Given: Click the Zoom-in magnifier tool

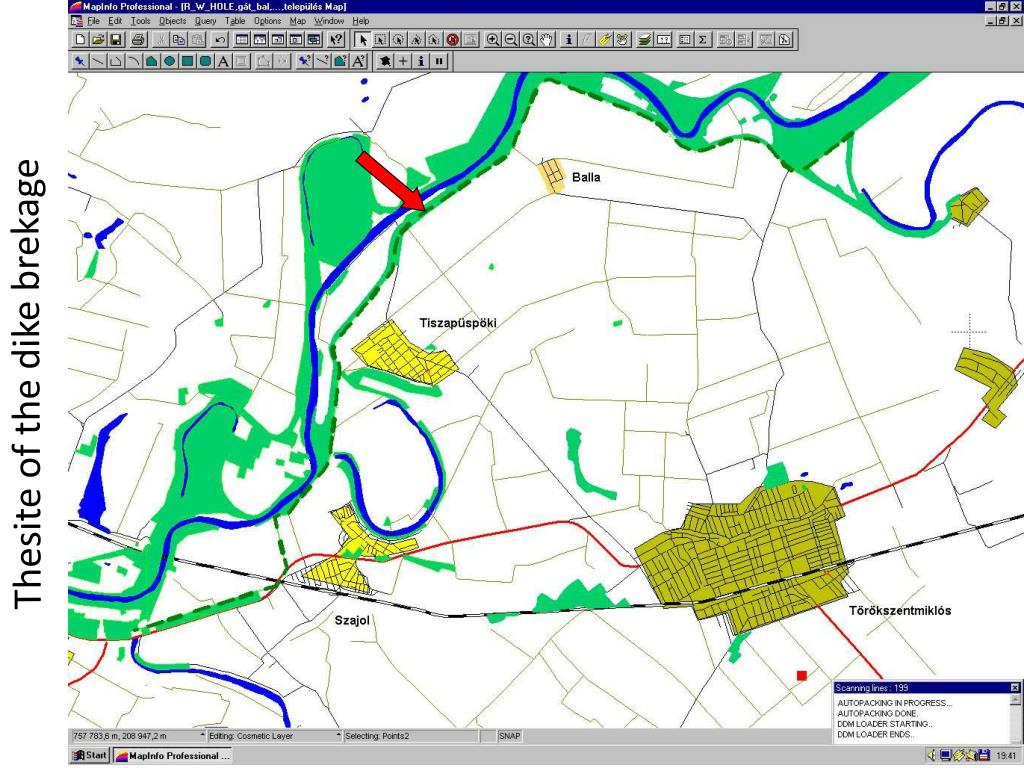Looking at the screenshot, I should coord(493,40).
